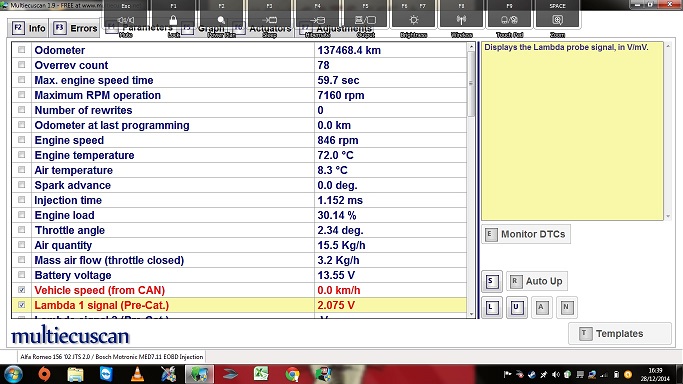This screenshot has height=384, width=683.
Task: Click the Mute icon in hotkey overlay
Action: point(126,20)
